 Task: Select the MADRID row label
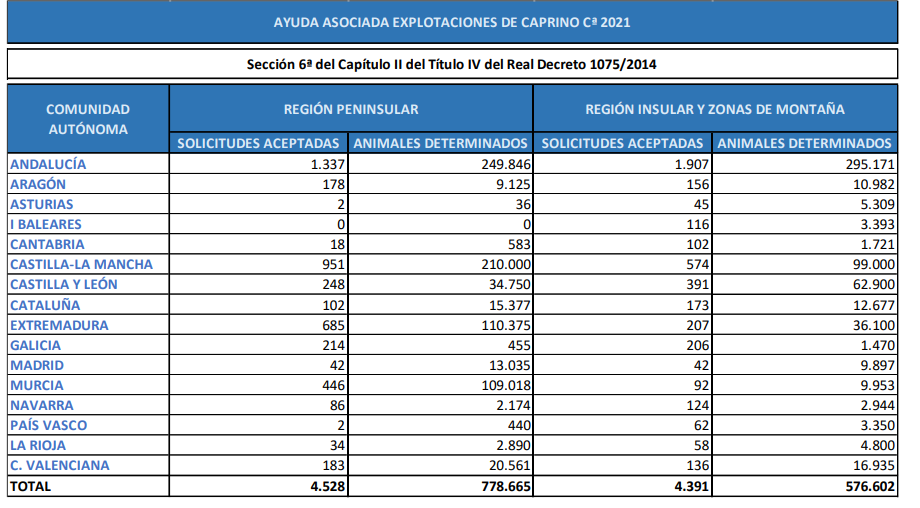click(x=37, y=365)
